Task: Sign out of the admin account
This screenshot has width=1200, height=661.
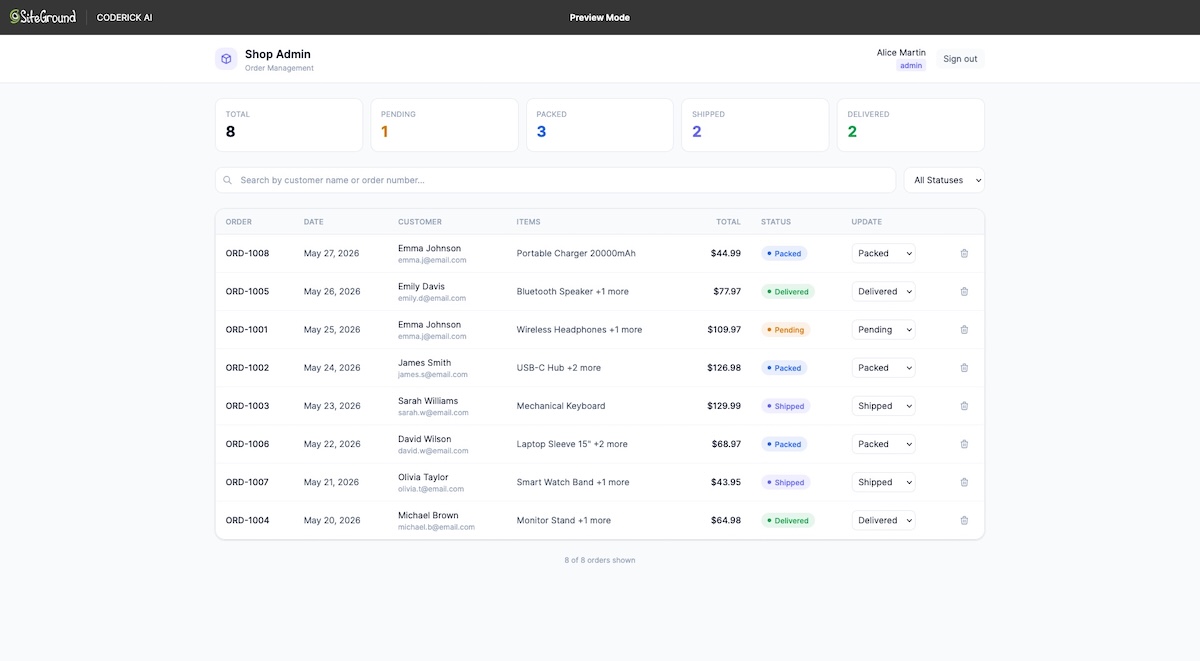Action: pyautogui.click(x=960, y=59)
